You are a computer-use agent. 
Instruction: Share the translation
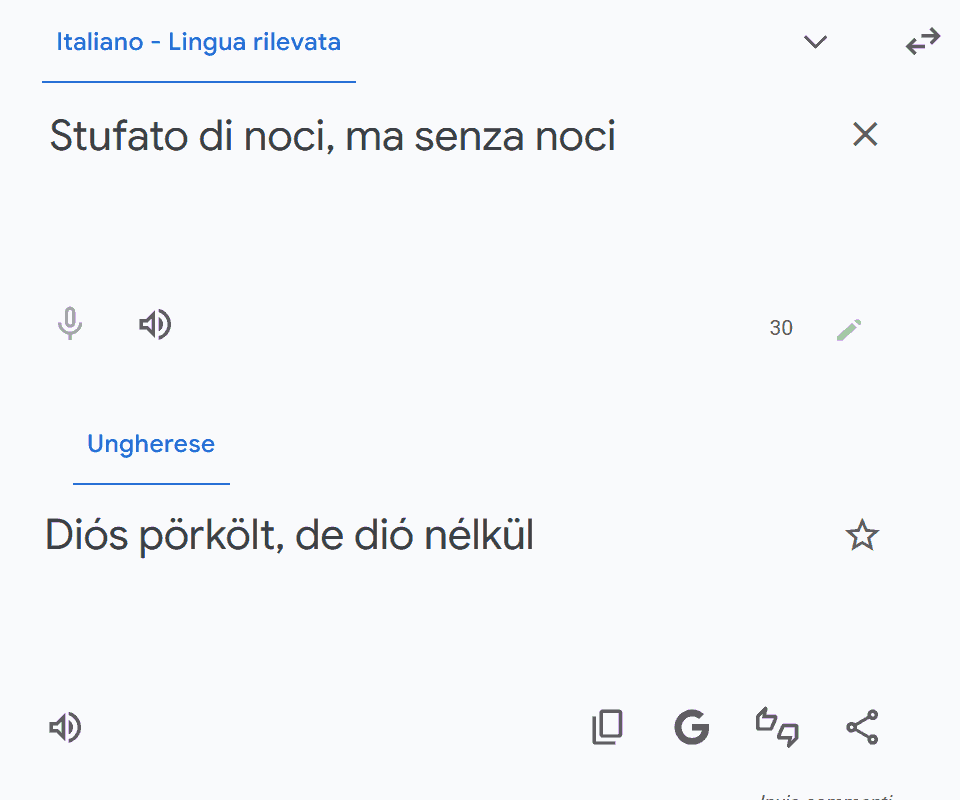tap(862, 727)
